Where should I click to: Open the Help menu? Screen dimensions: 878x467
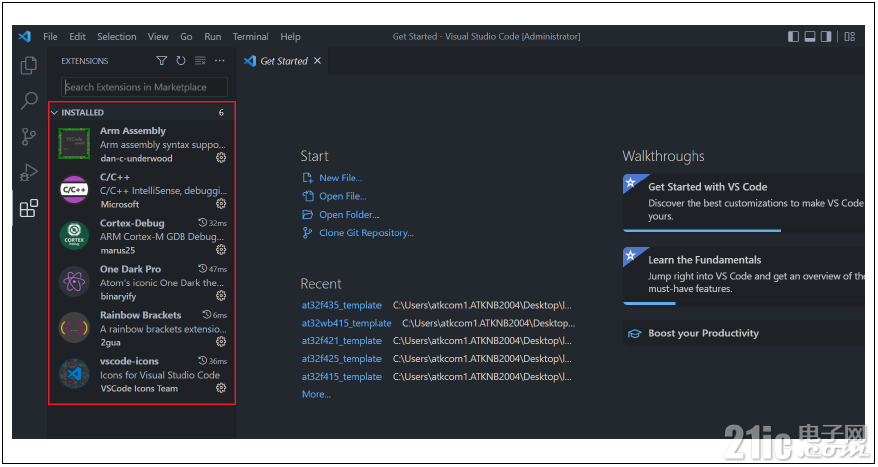290,36
